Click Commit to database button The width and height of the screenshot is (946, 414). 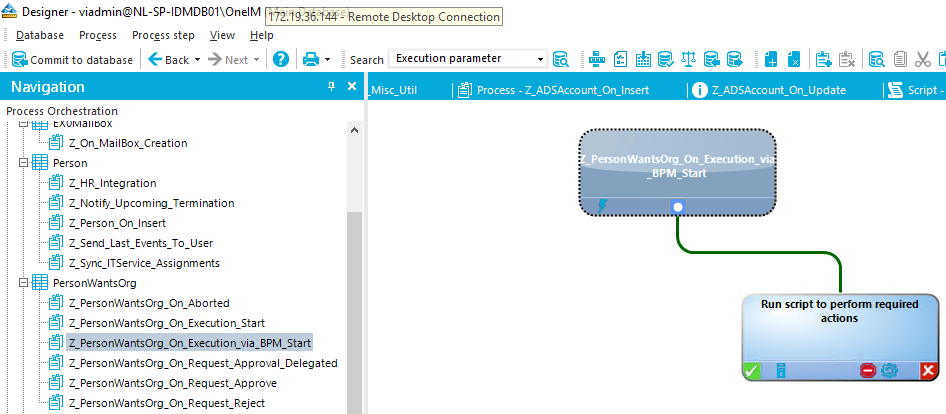[x=72, y=60]
